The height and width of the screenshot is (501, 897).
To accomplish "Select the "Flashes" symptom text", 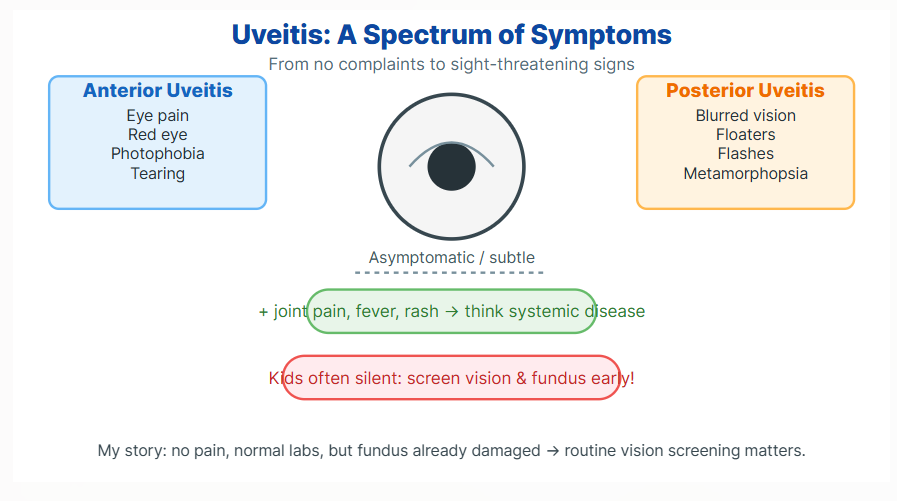I will point(745,154).
